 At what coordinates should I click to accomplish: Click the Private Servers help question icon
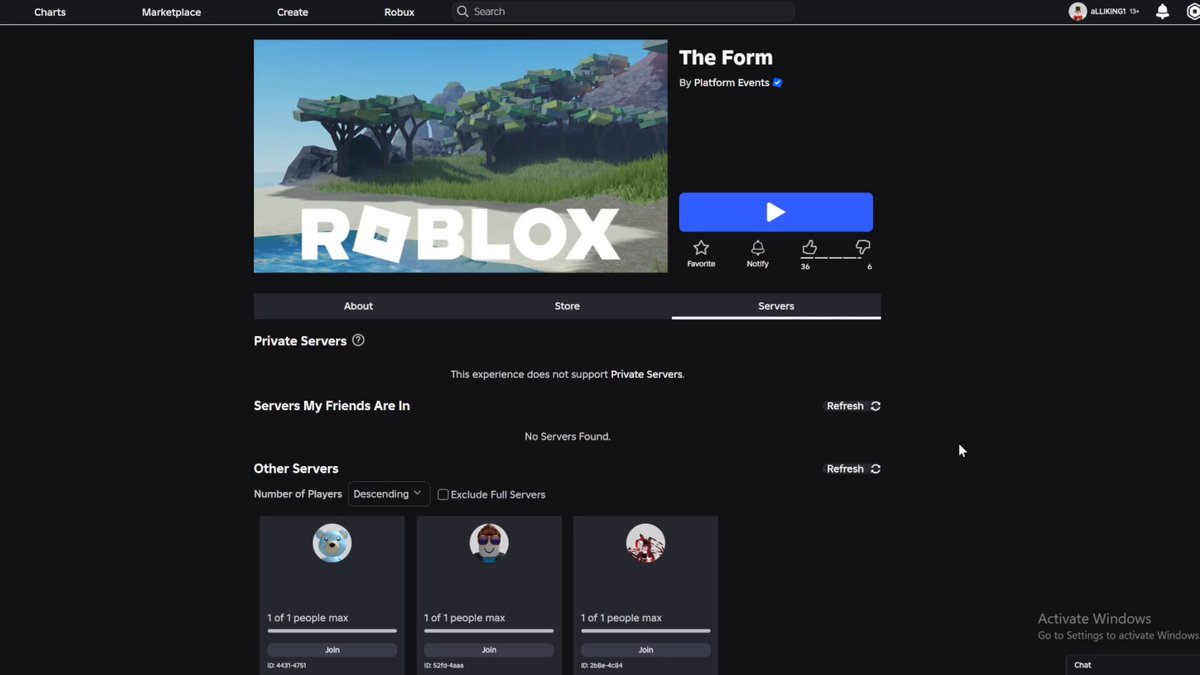pos(358,340)
